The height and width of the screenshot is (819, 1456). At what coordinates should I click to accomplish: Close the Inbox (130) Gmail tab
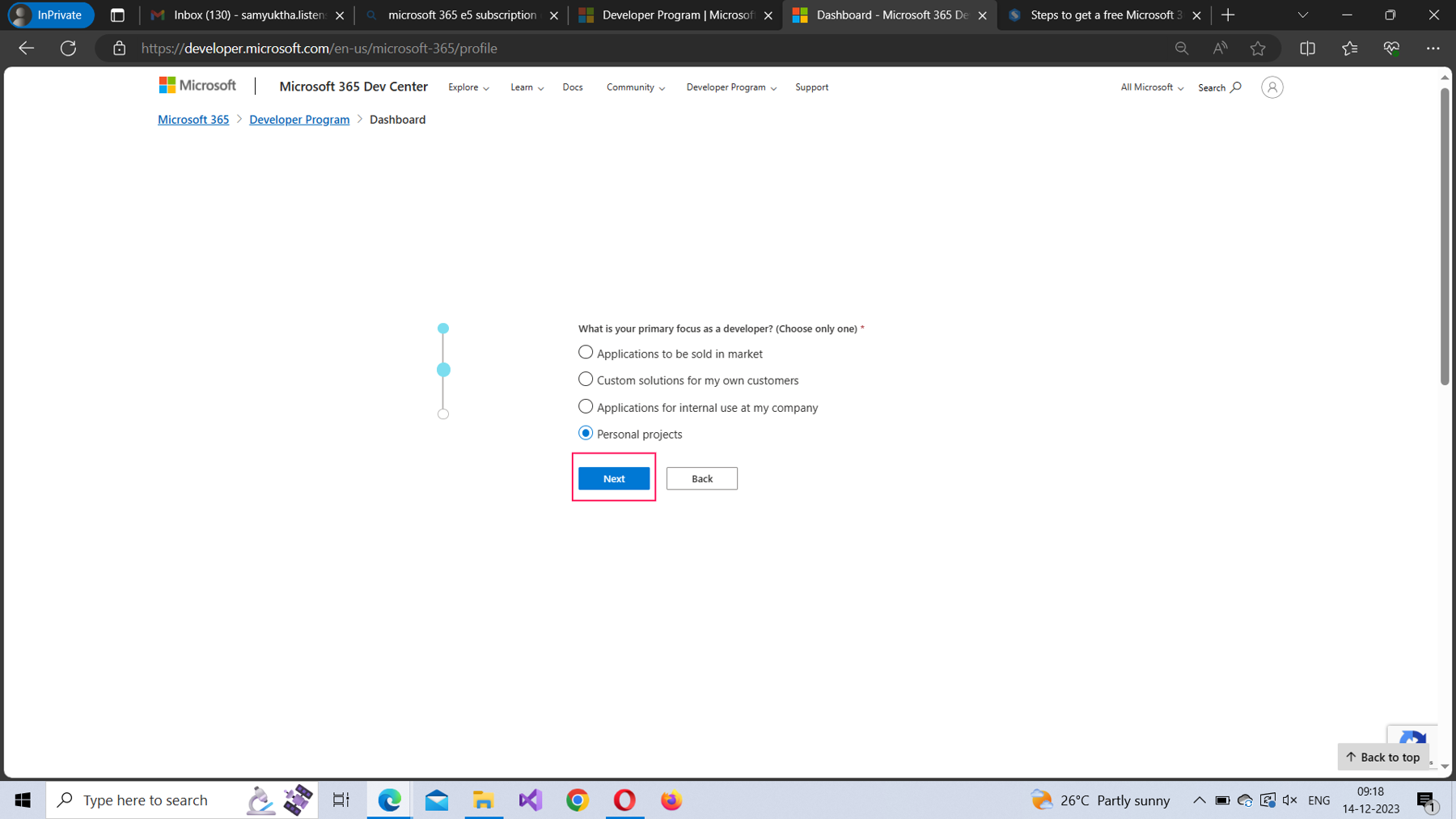340,15
